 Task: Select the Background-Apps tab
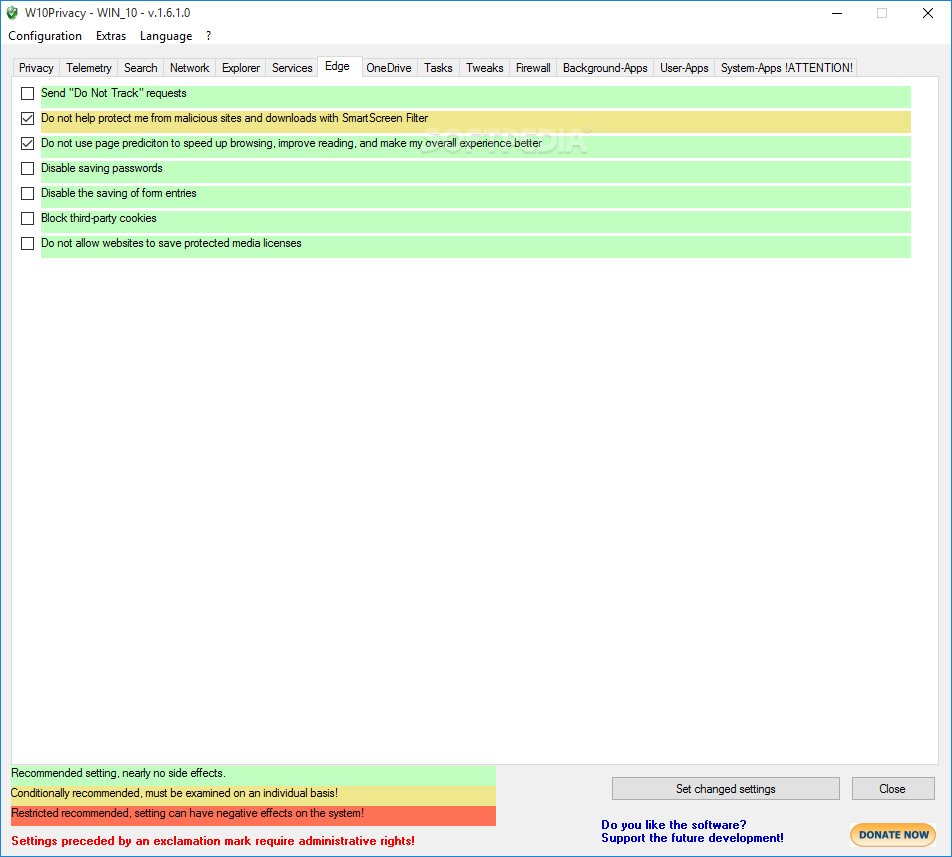tap(605, 68)
